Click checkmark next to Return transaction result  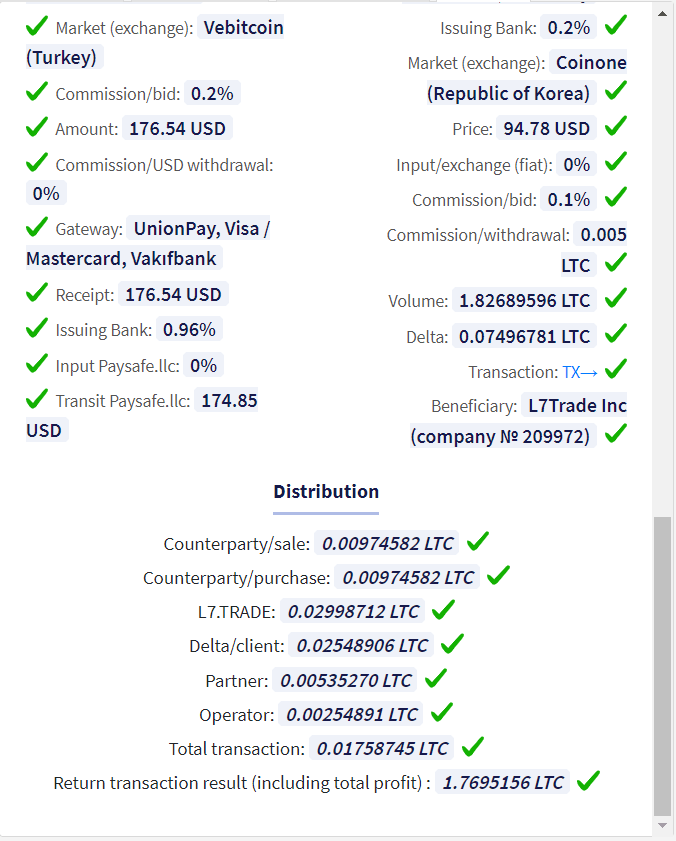click(589, 781)
